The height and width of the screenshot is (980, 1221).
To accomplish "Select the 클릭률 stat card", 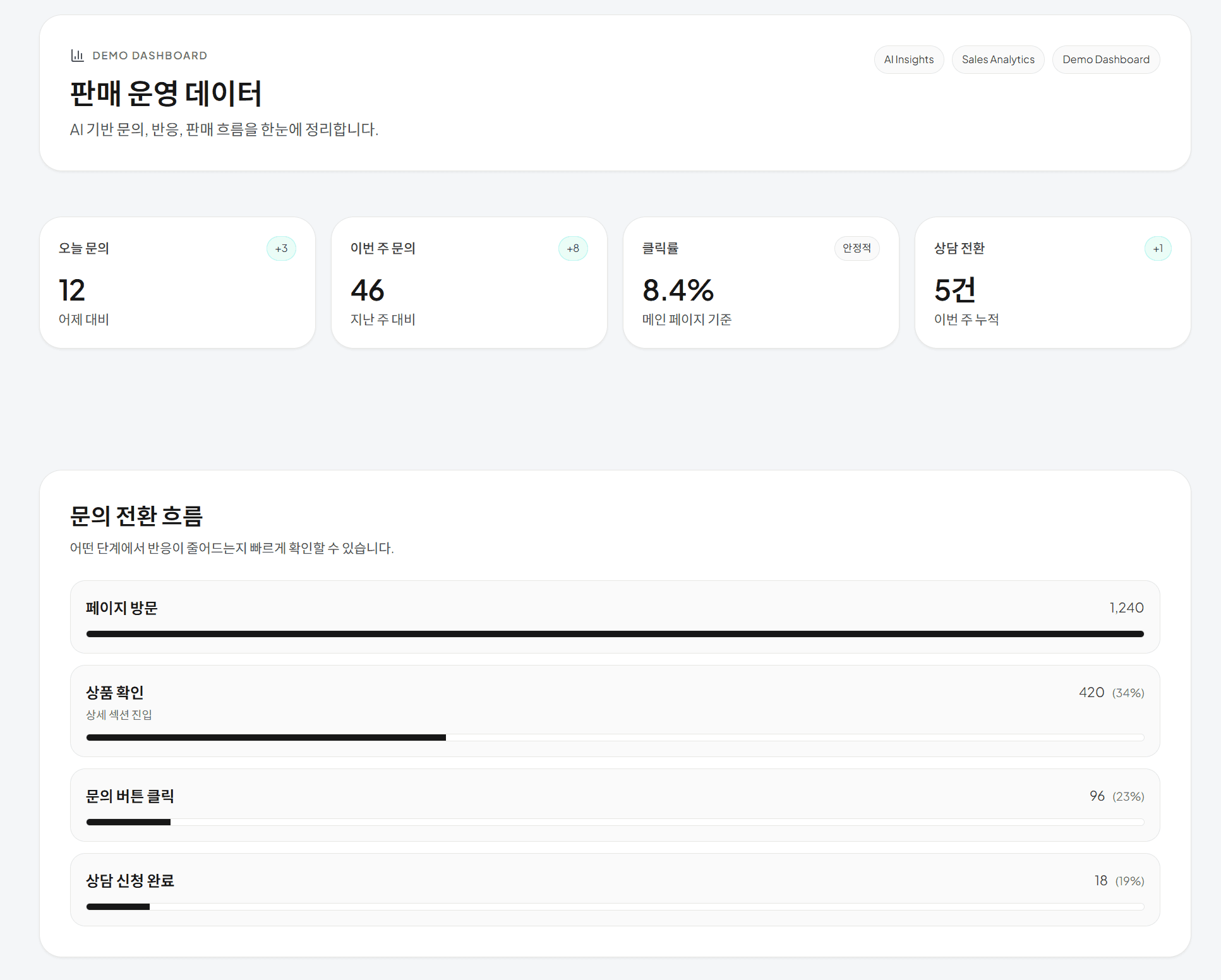I will 761,282.
